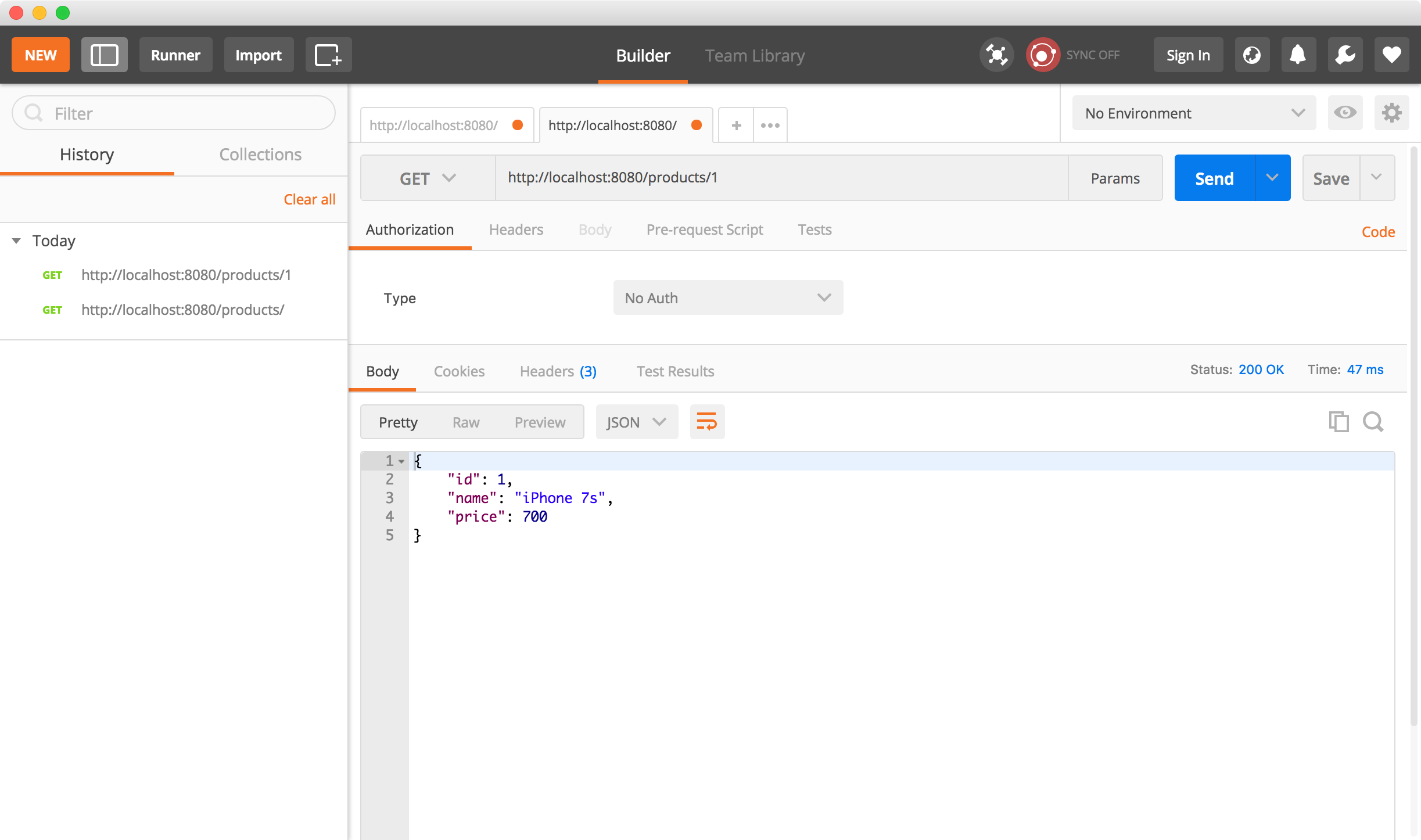Open Save options dropdown arrow
The width and height of the screenshot is (1421, 840).
(x=1376, y=177)
